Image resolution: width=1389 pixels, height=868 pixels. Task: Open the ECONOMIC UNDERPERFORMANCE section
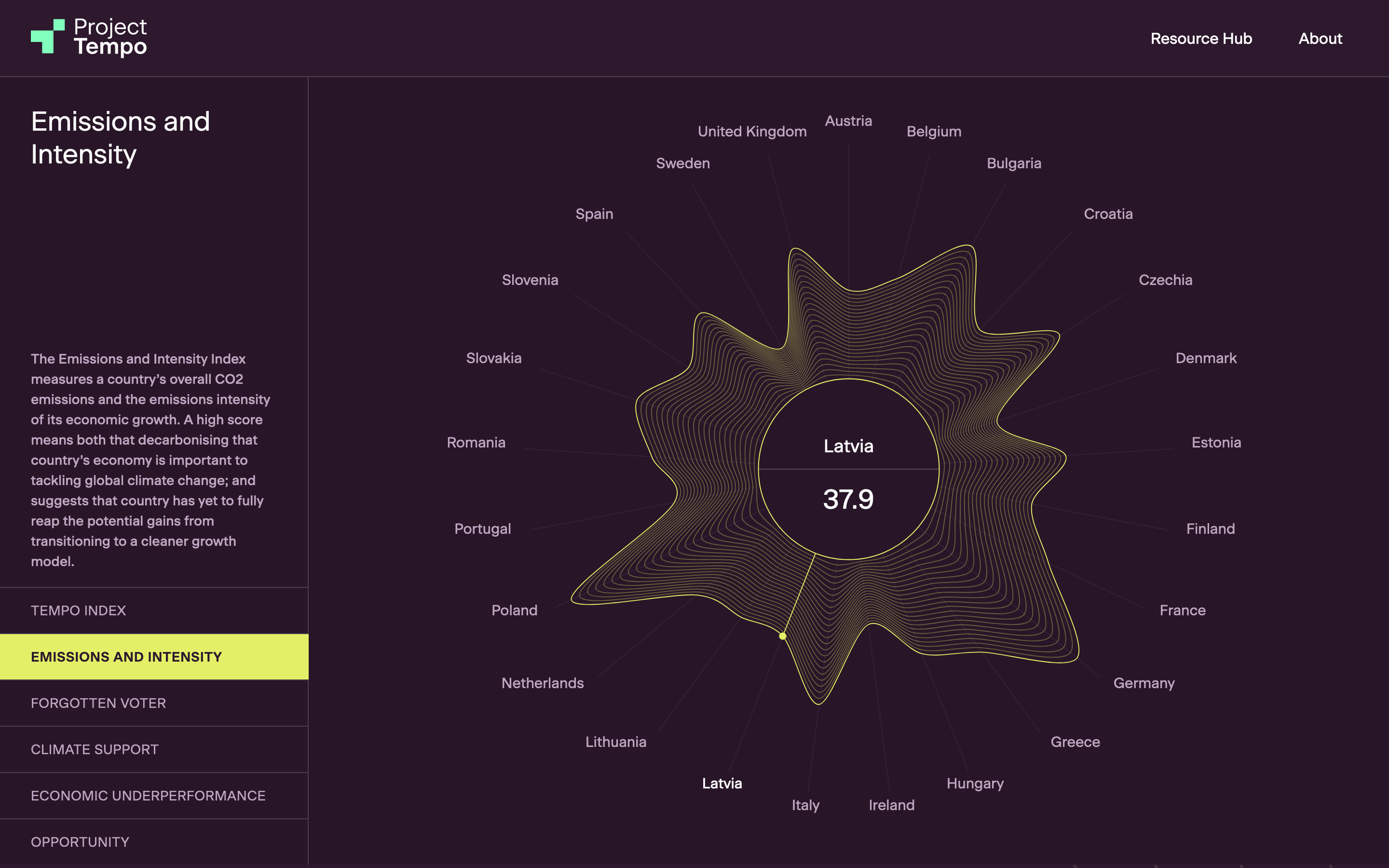[x=148, y=796]
